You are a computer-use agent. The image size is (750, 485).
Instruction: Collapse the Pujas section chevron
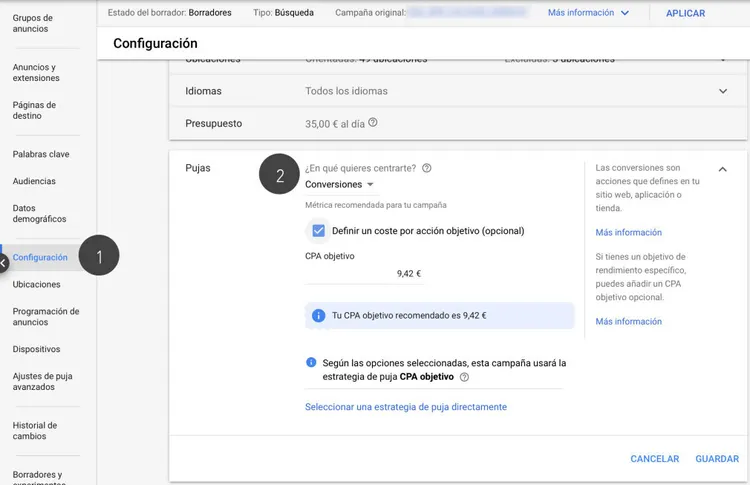[x=723, y=169]
